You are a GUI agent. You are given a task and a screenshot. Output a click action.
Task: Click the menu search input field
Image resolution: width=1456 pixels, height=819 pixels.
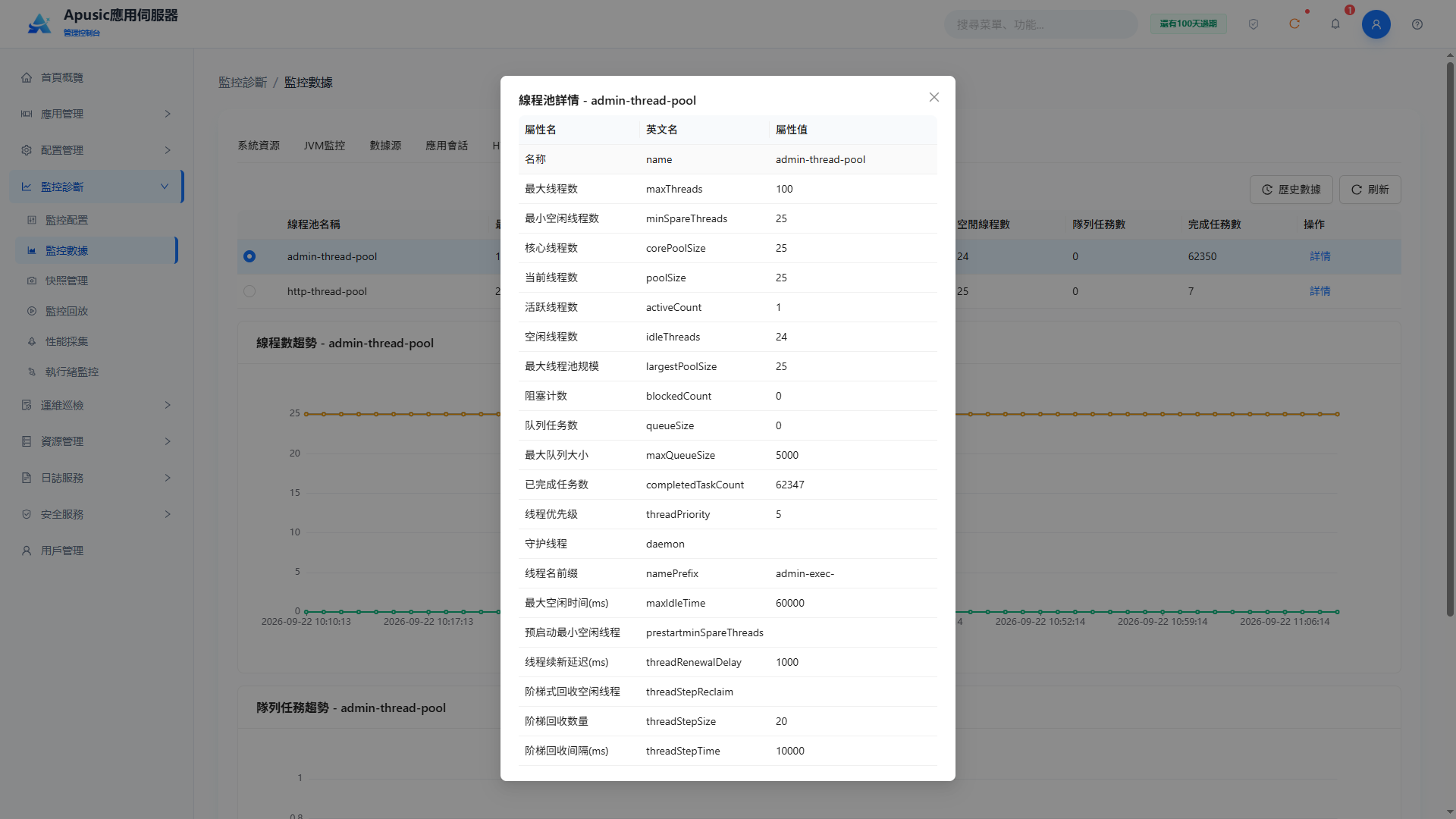[1040, 24]
